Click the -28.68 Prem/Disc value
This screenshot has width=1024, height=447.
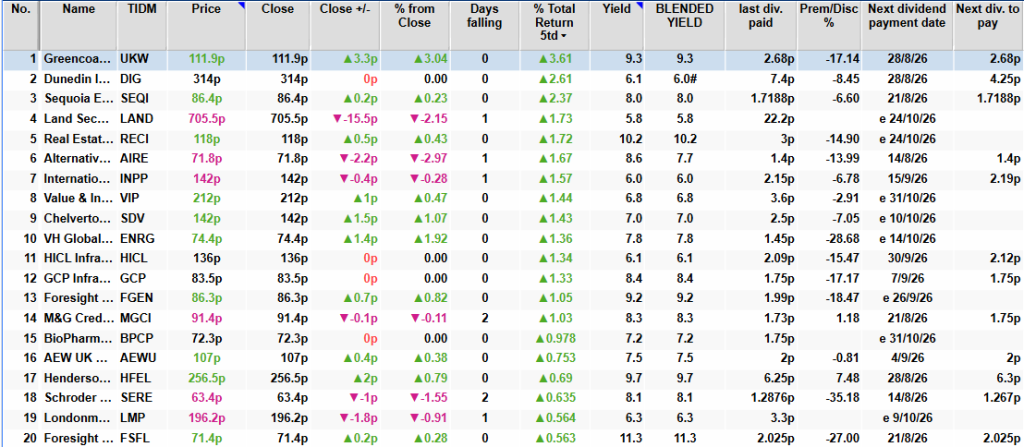pyautogui.click(x=843, y=237)
